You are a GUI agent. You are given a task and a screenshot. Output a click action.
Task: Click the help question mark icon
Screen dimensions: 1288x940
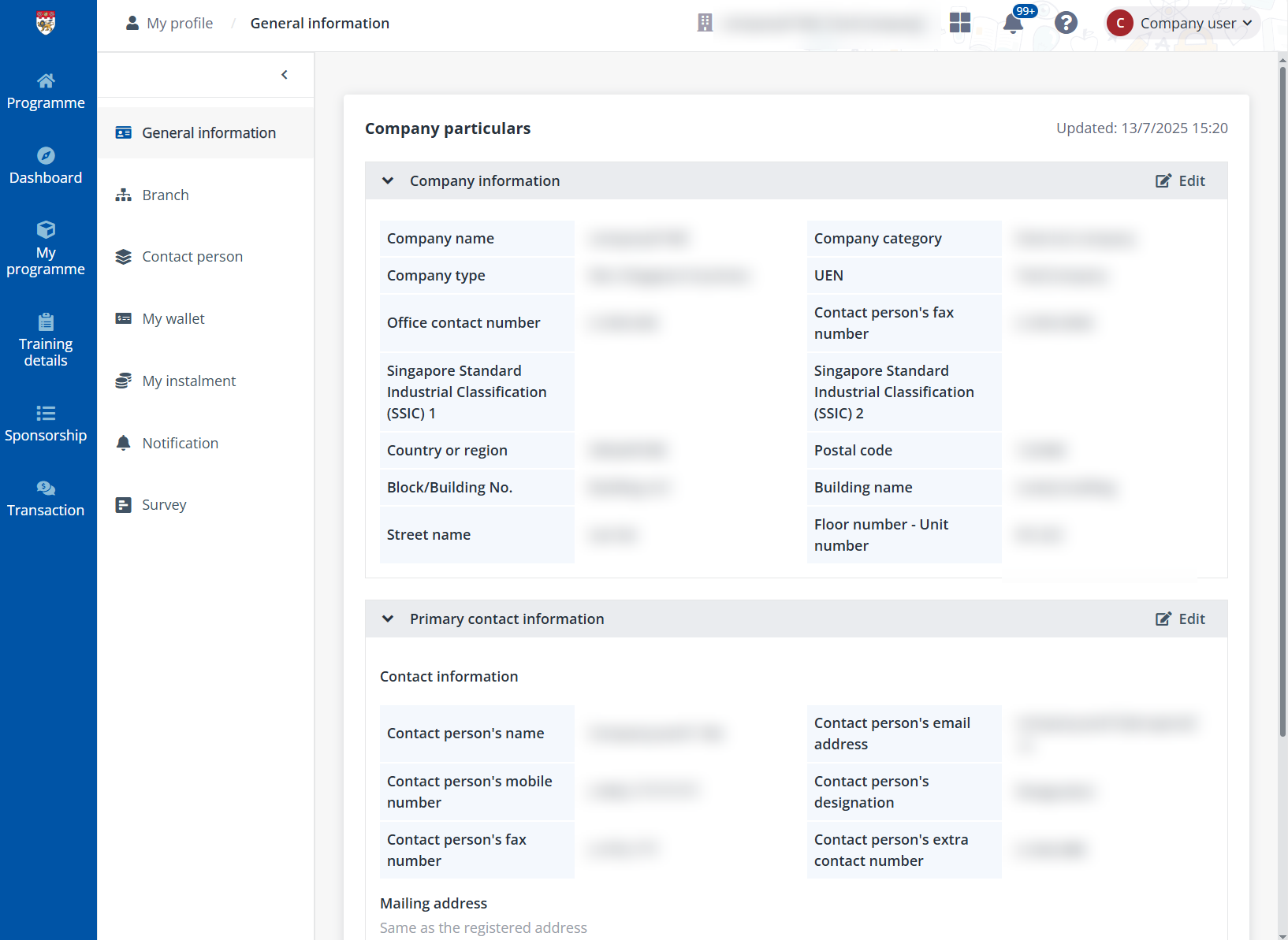tap(1066, 23)
